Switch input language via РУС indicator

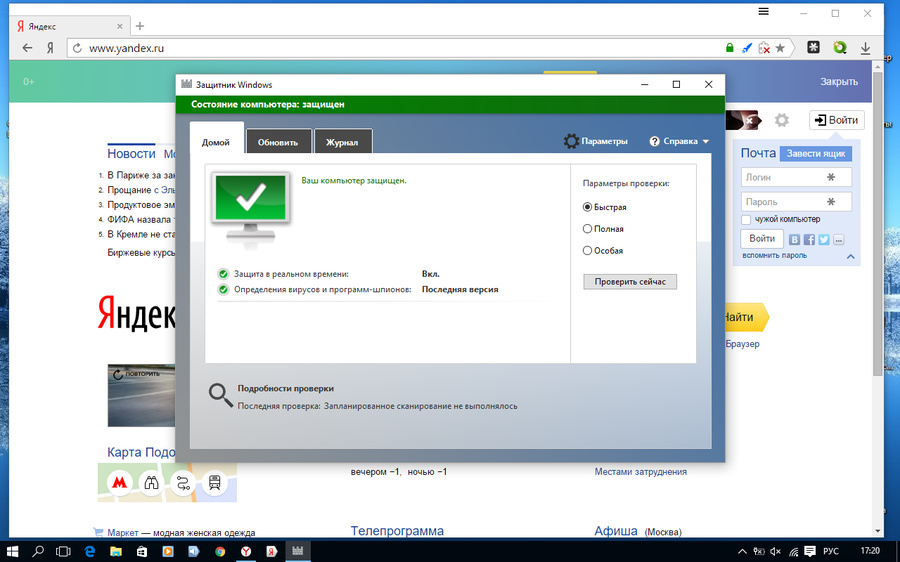click(x=831, y=551)
